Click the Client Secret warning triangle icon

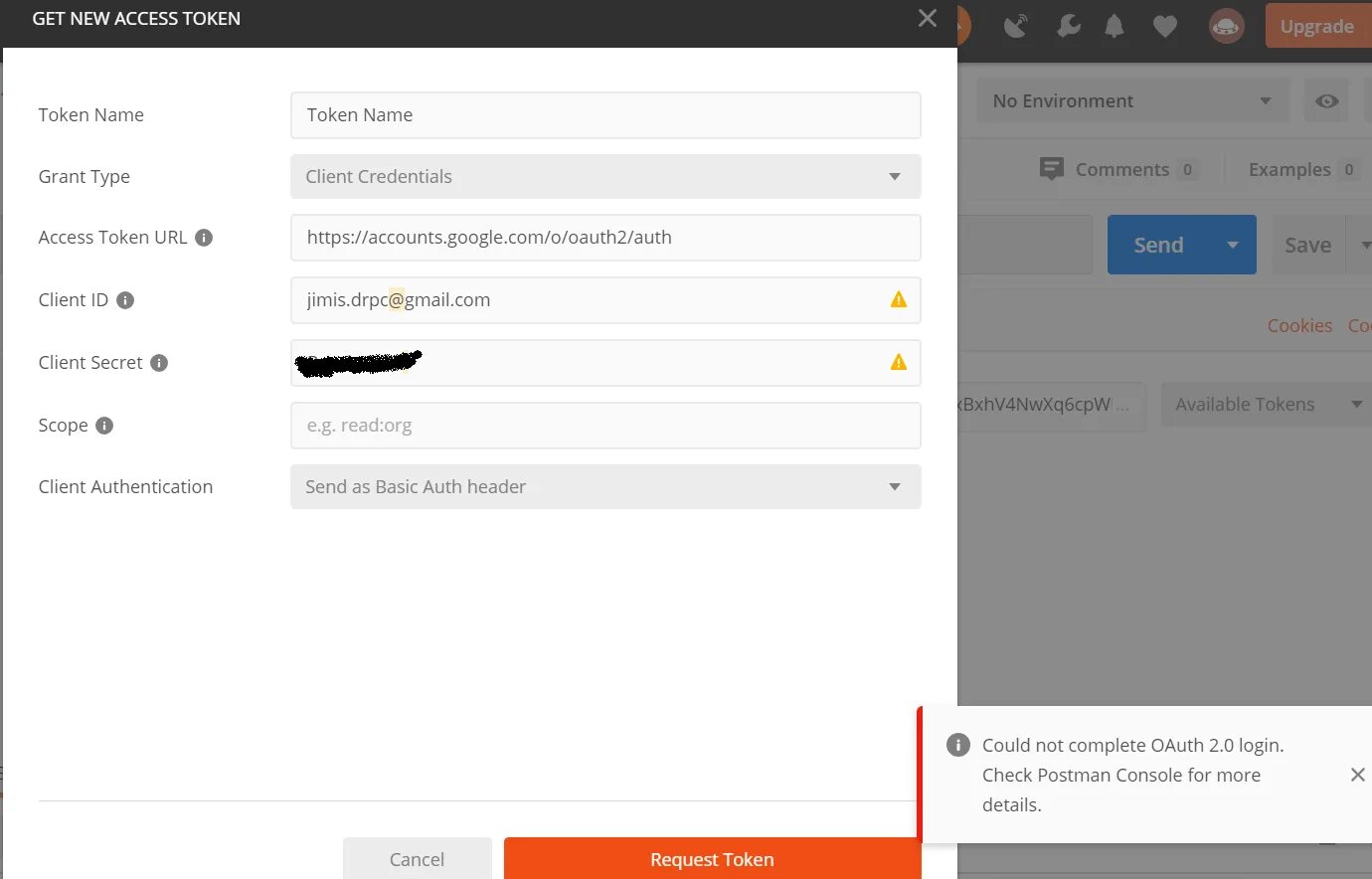(x=899, y=362)
